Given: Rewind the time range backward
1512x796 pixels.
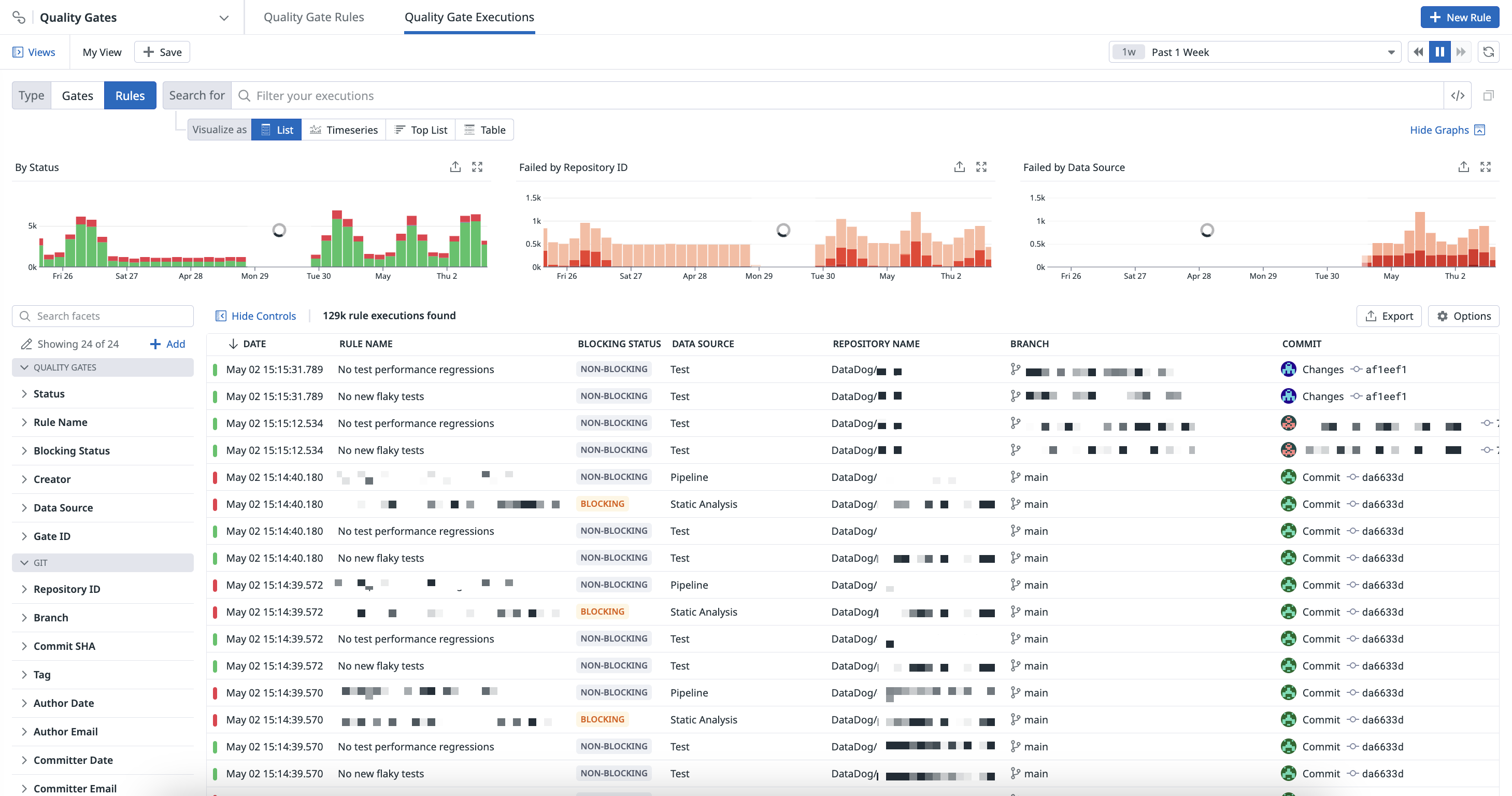Looking at the screenshot, I should pos(1418,52).
